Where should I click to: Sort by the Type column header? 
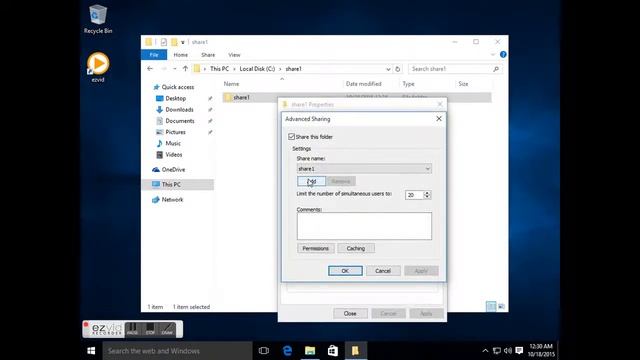tap(409, 84)
